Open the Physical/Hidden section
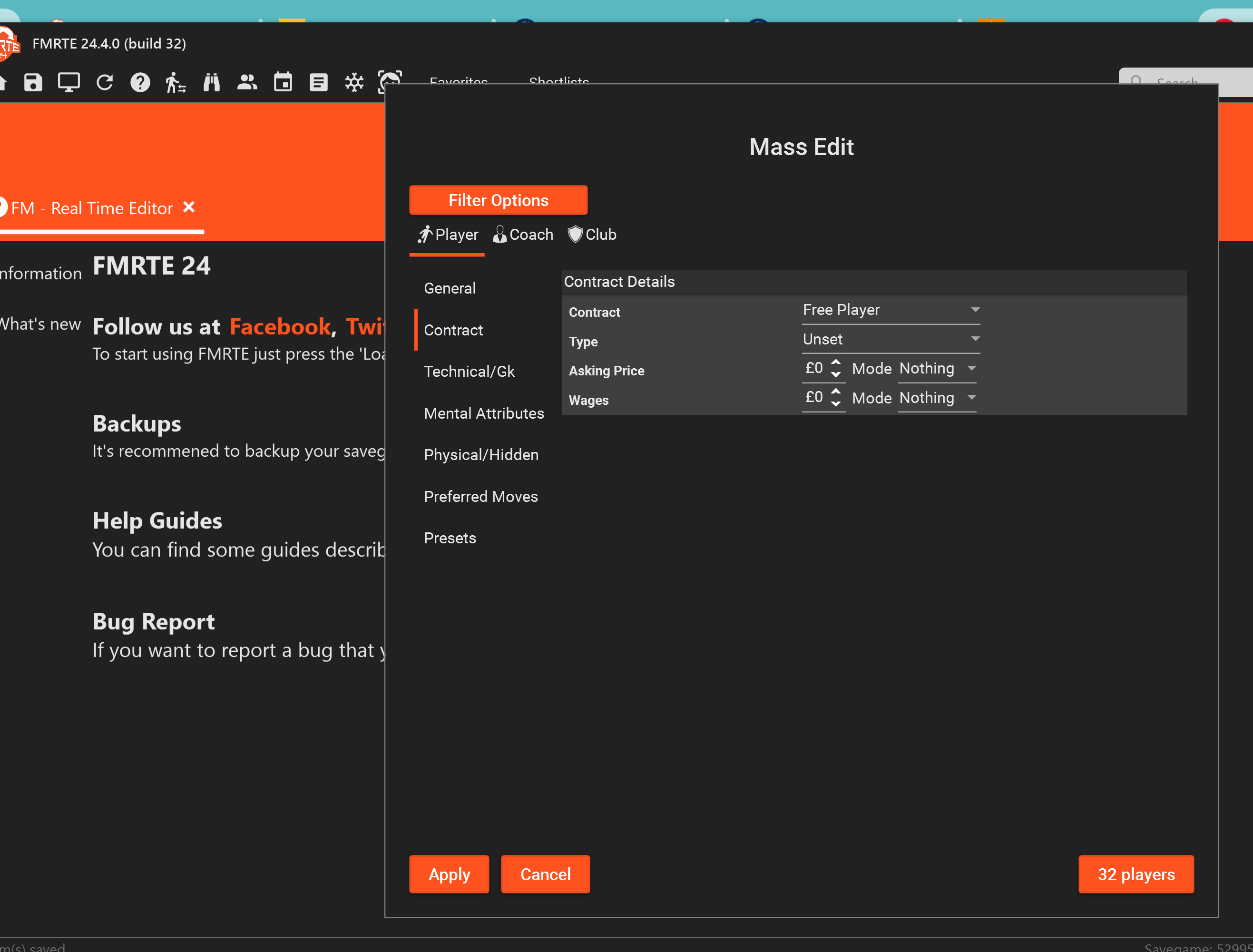This screenshot has width=1253, height=952. pyautogui.click(x=481, y=455)
